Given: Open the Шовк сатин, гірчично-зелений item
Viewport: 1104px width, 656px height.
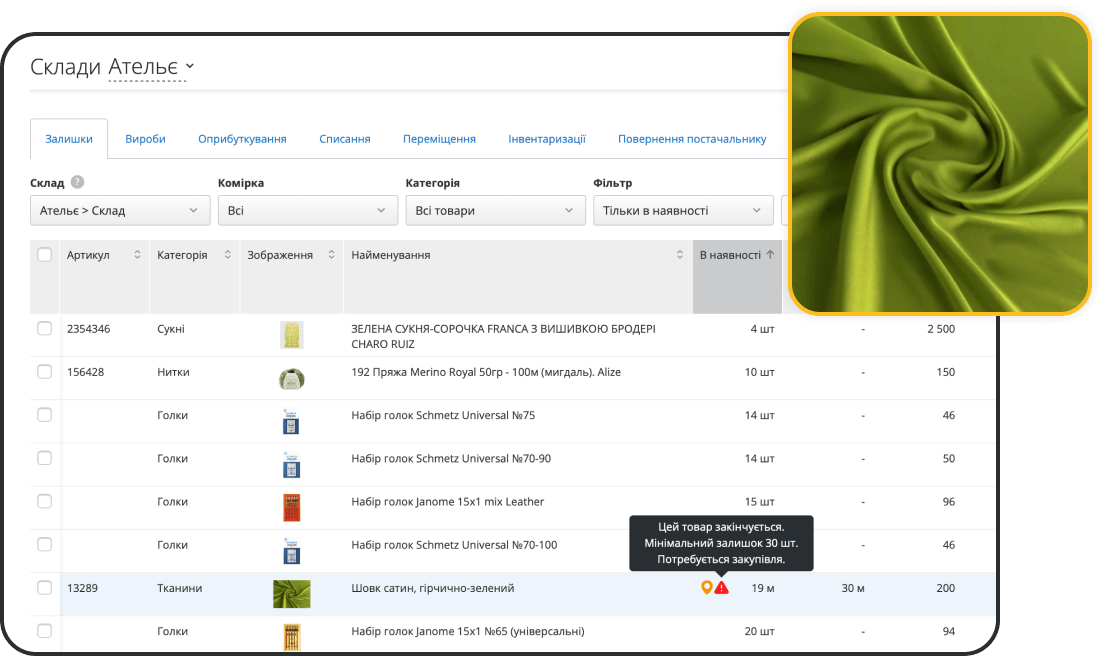Looking at the screenshot, I should (433, 588).
